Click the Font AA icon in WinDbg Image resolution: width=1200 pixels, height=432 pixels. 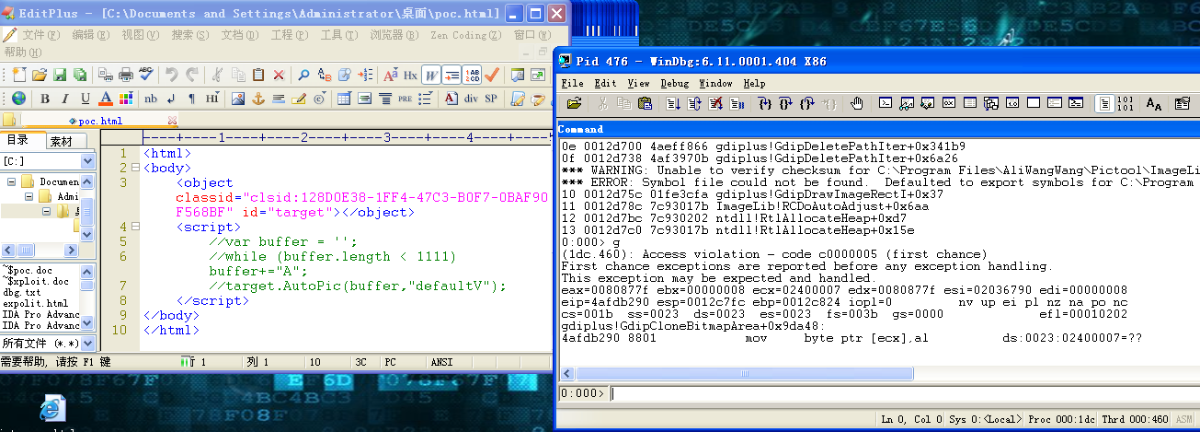click(x=1153, y=103)
